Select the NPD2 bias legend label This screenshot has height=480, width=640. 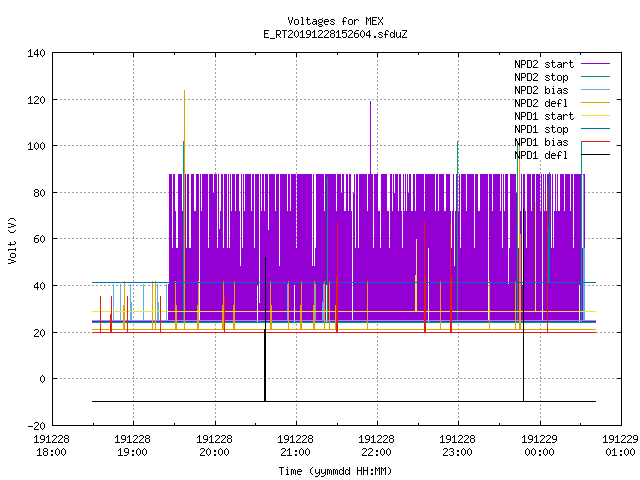(x=541, y=90)
